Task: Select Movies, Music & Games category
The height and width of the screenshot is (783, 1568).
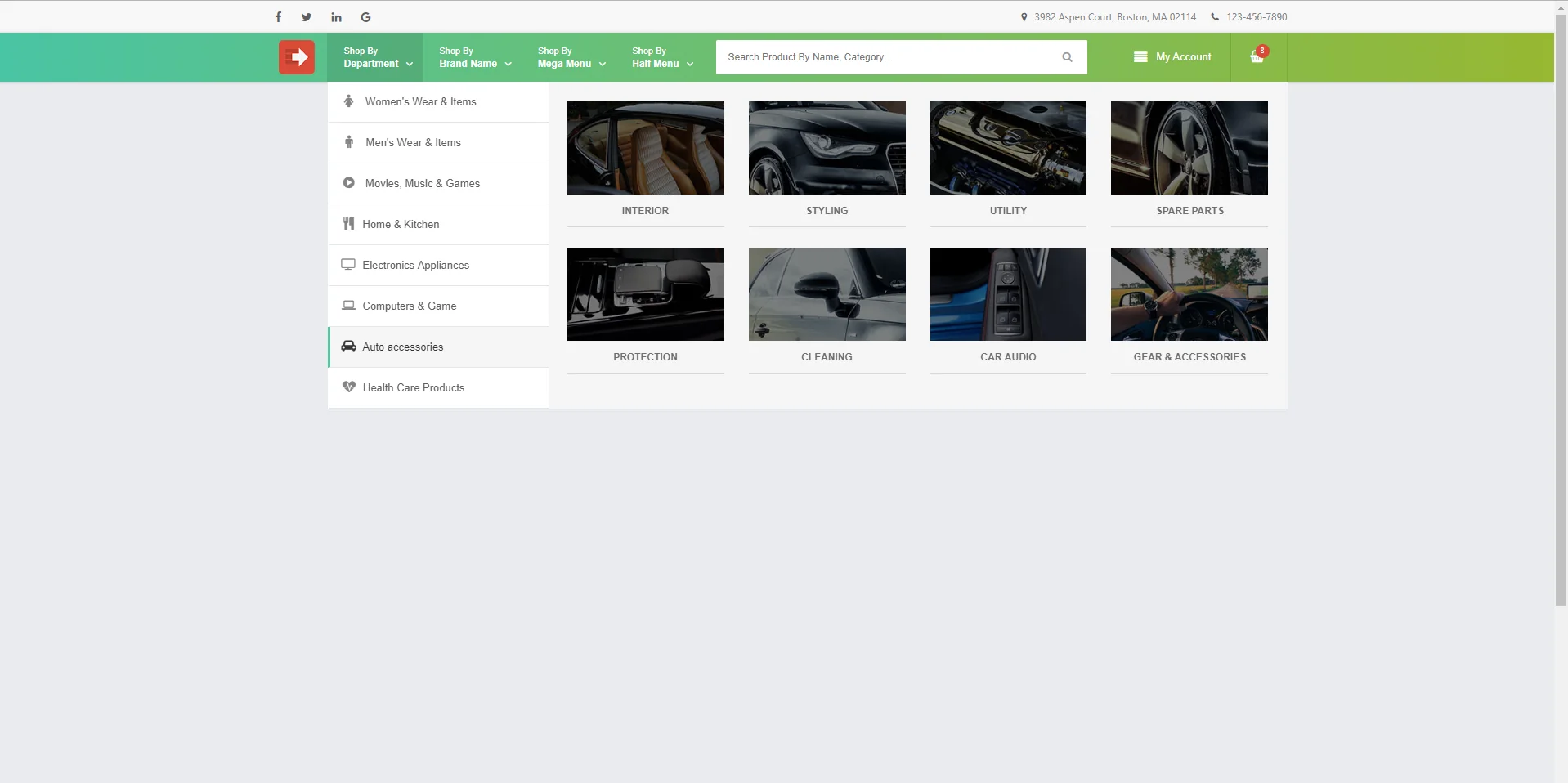Action: pos(438,184)
